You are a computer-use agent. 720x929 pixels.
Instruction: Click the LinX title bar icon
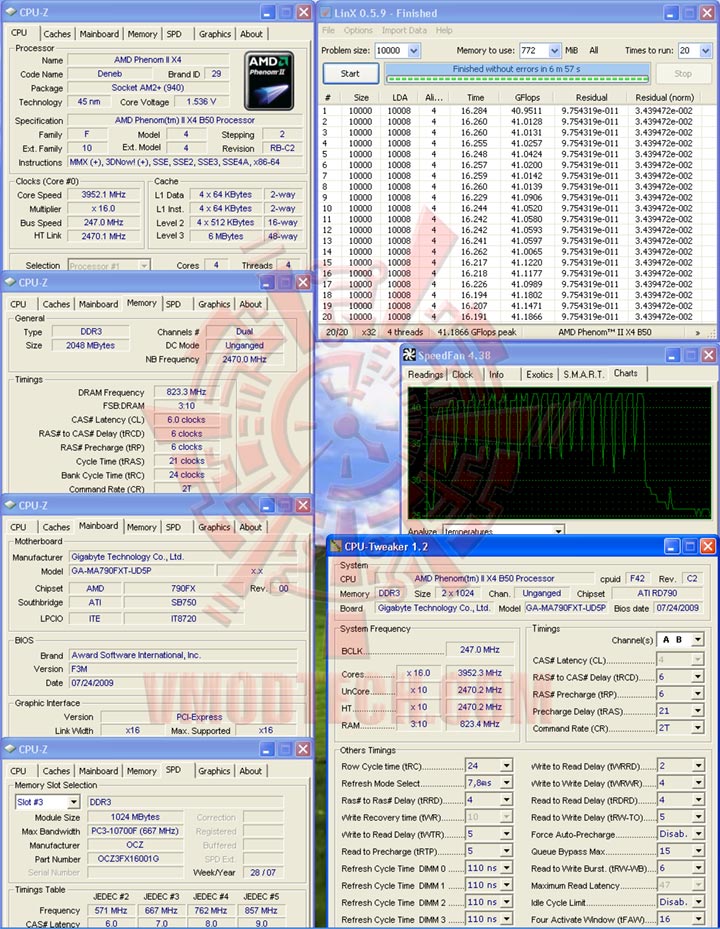click(326, 12)
